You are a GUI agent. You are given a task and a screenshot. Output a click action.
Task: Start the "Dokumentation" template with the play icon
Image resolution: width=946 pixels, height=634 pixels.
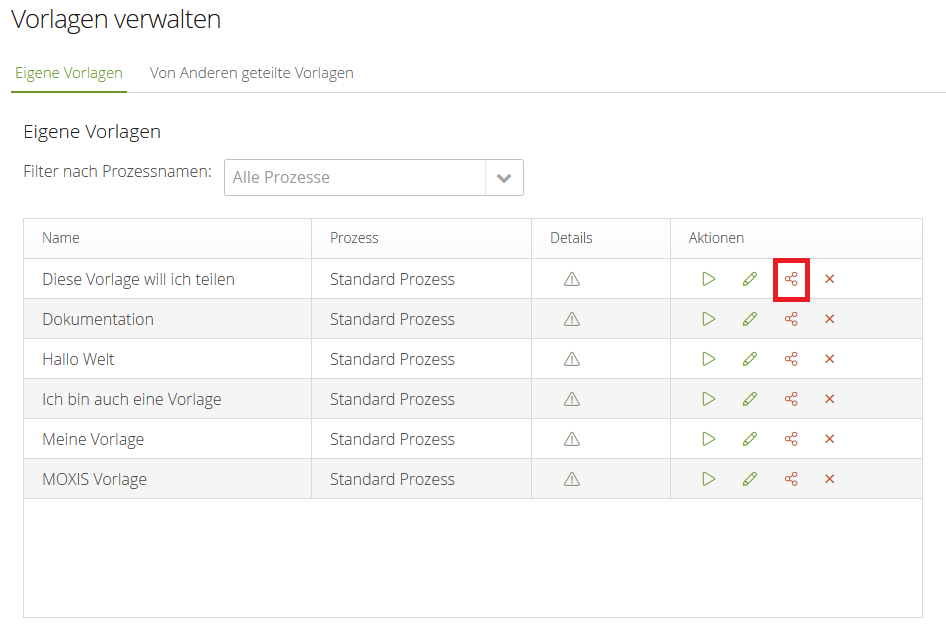pyautogui.click(x=709, y=319)
